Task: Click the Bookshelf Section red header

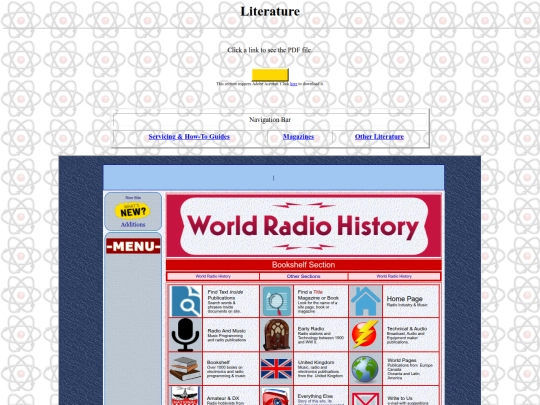Action: click(x=303, y=265)
